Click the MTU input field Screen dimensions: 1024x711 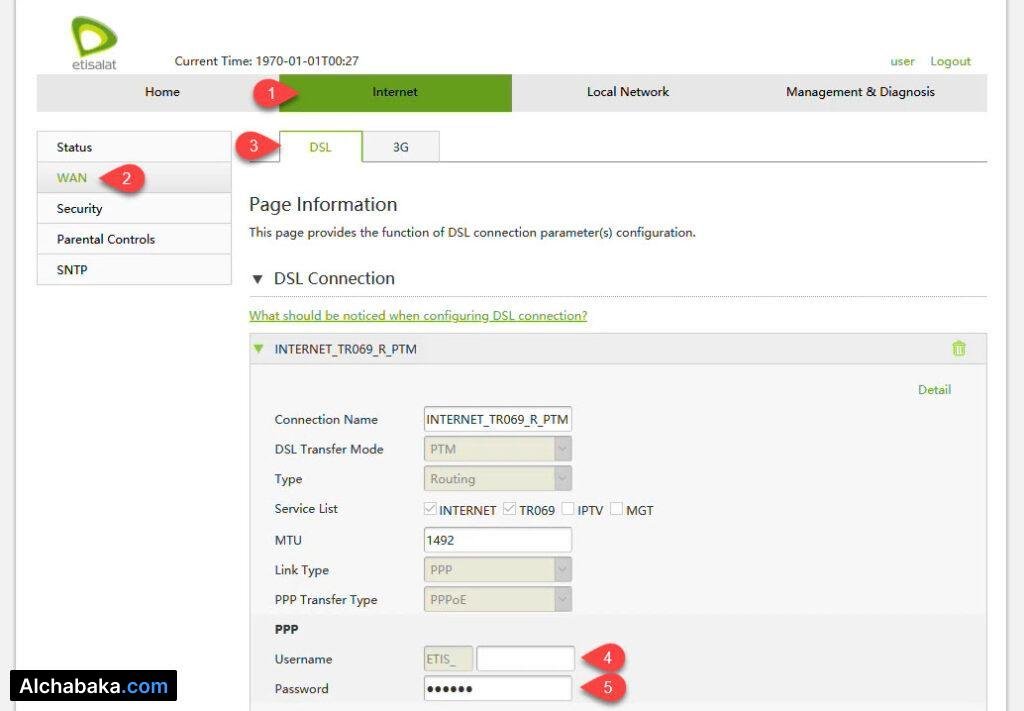click(x=497, y=539)
